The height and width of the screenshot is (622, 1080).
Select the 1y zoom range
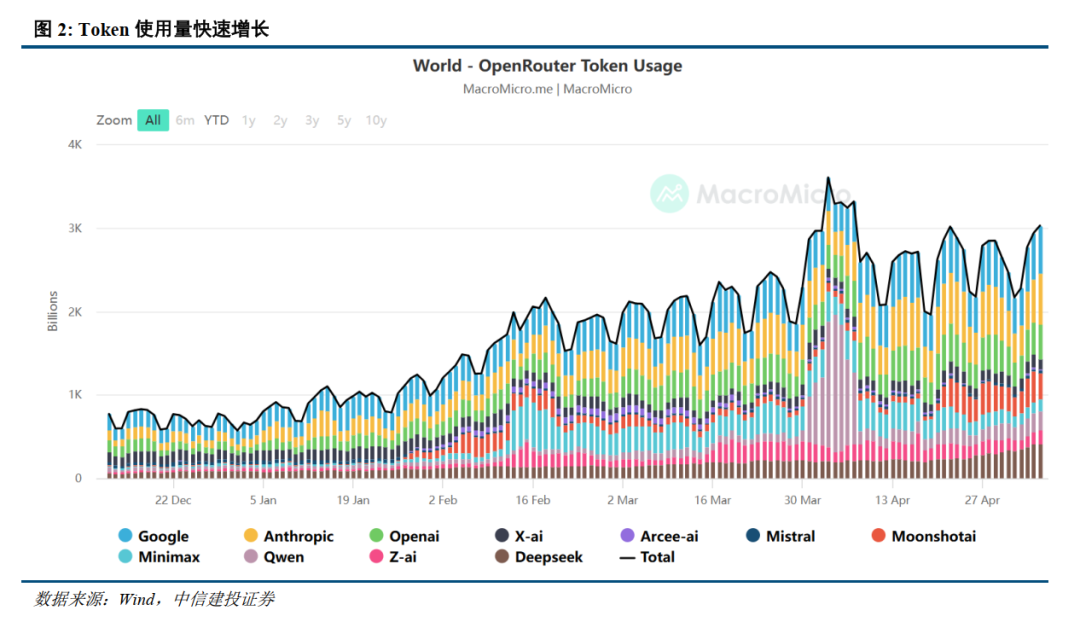(249, 120)
